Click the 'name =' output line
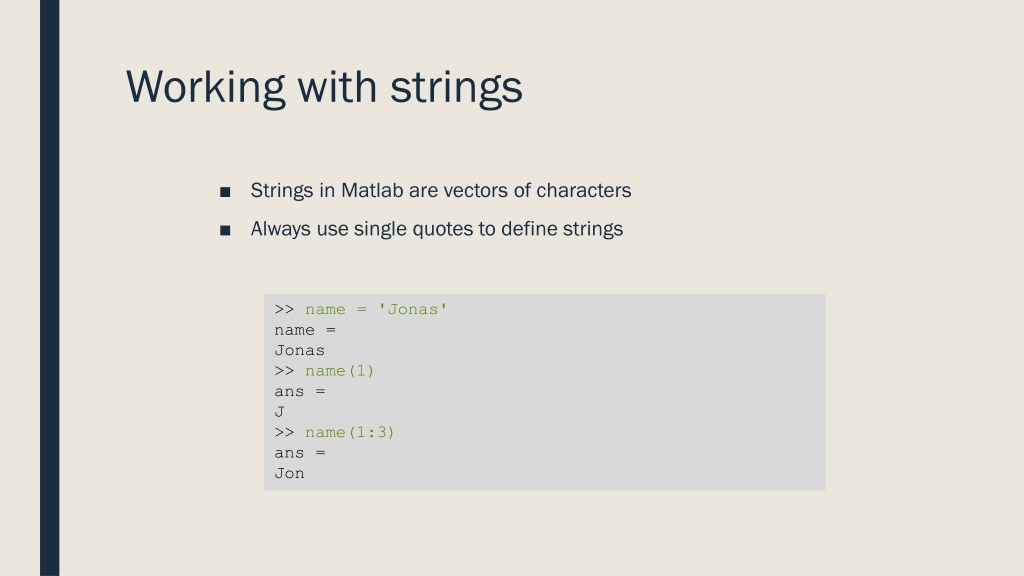The height and width of the screenshot is (576, 1024). [305, 330]
